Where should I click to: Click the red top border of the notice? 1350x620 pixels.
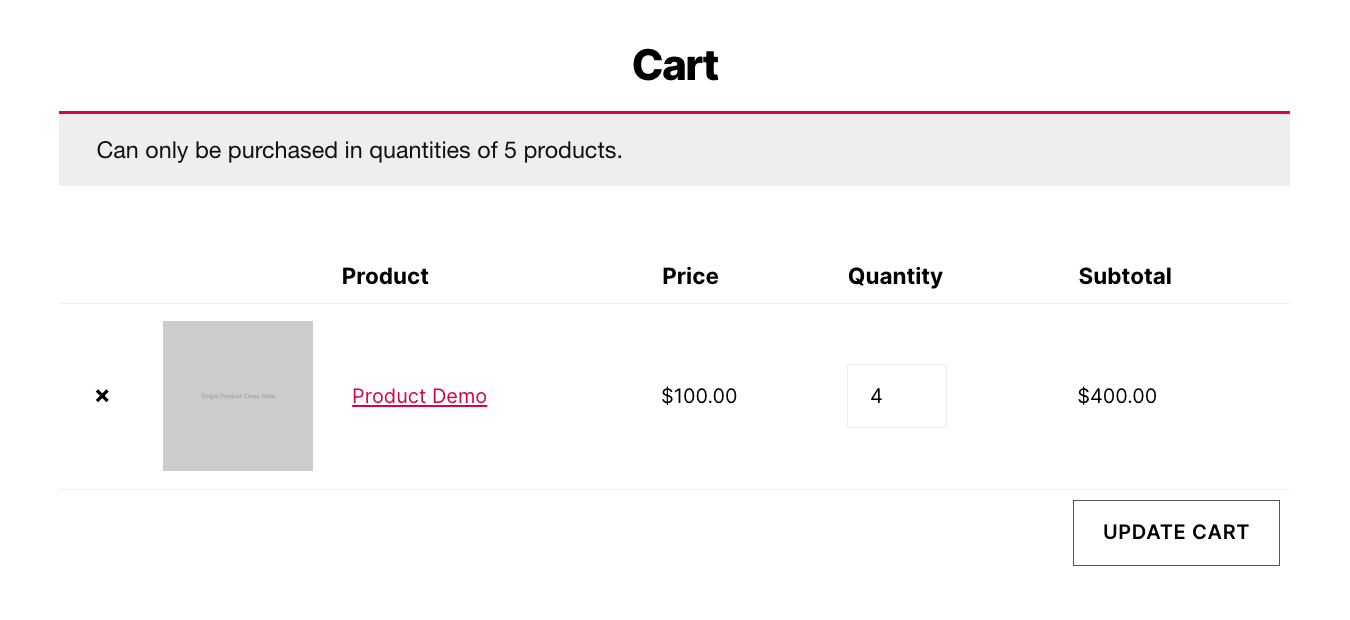[675, 112]
